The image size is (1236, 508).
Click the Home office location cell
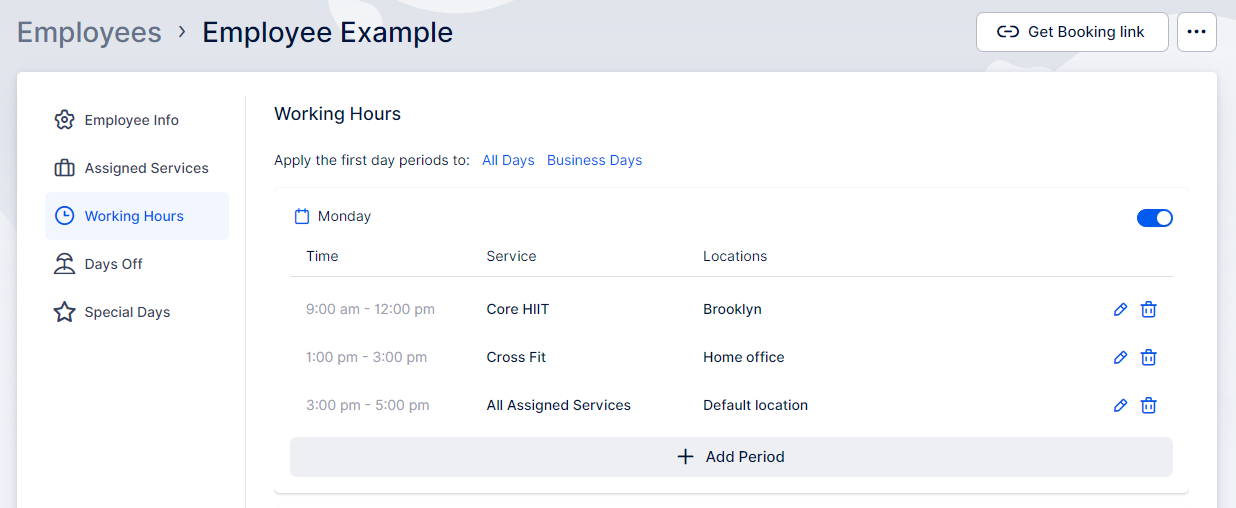(x=743, y=358)
